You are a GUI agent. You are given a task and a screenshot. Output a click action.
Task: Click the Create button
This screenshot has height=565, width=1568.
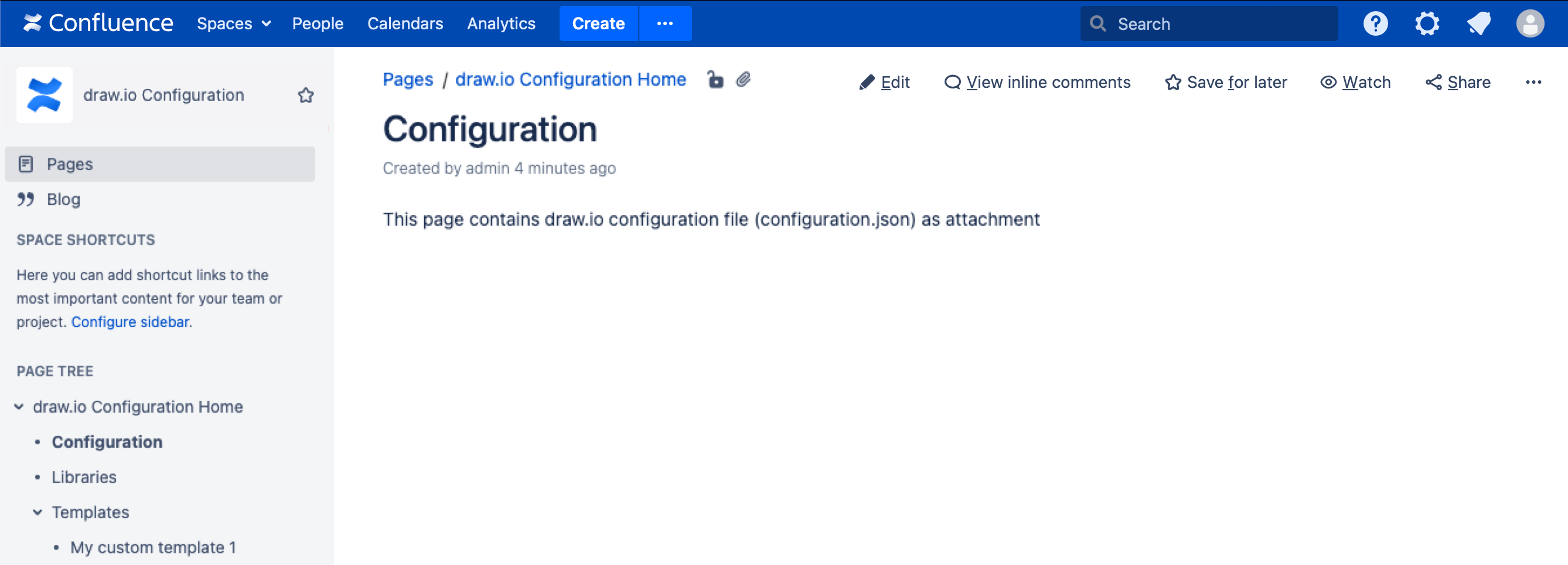tap(598, 24)
